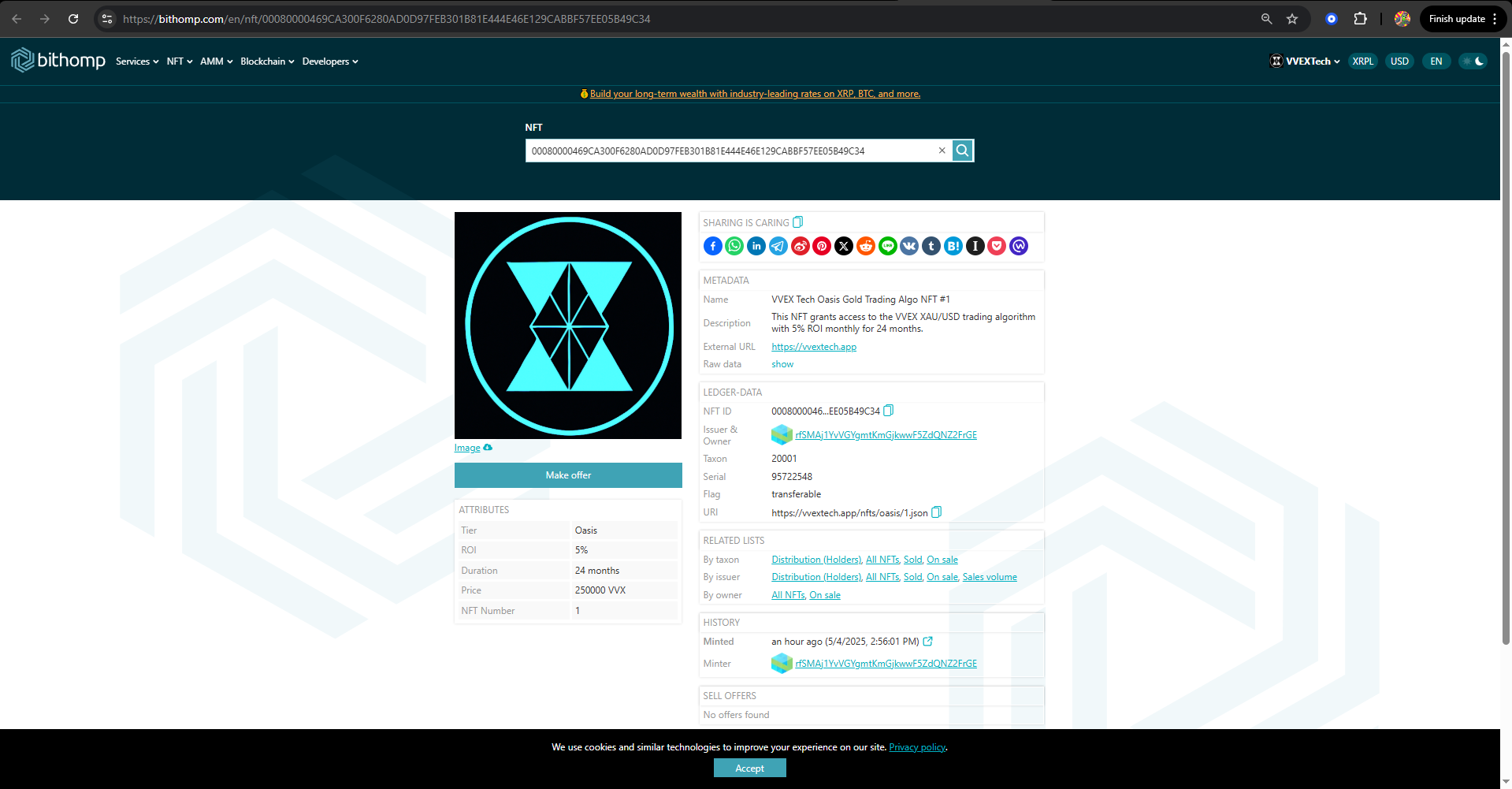Share via the Hatena B! icon
Screen dimensions: 1512x789
(x=953, y=246)
